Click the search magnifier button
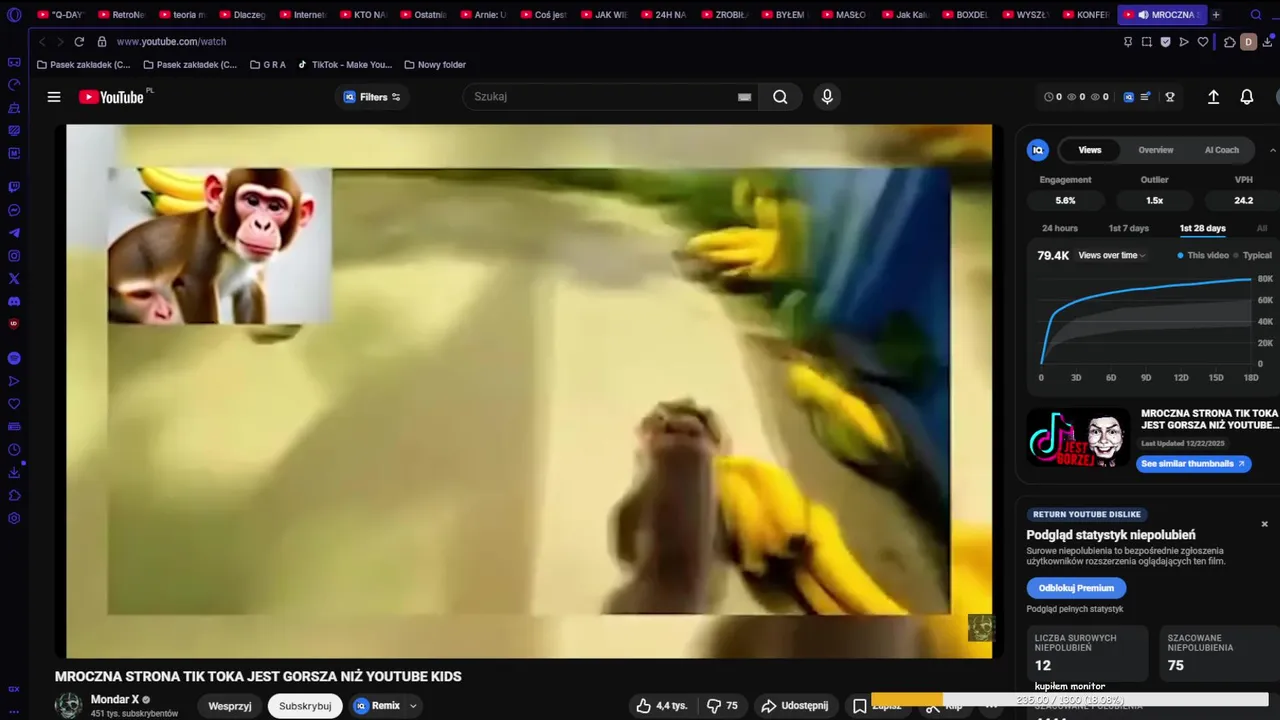The height and width of the screenshot is (720, 1280). (780, 97)
